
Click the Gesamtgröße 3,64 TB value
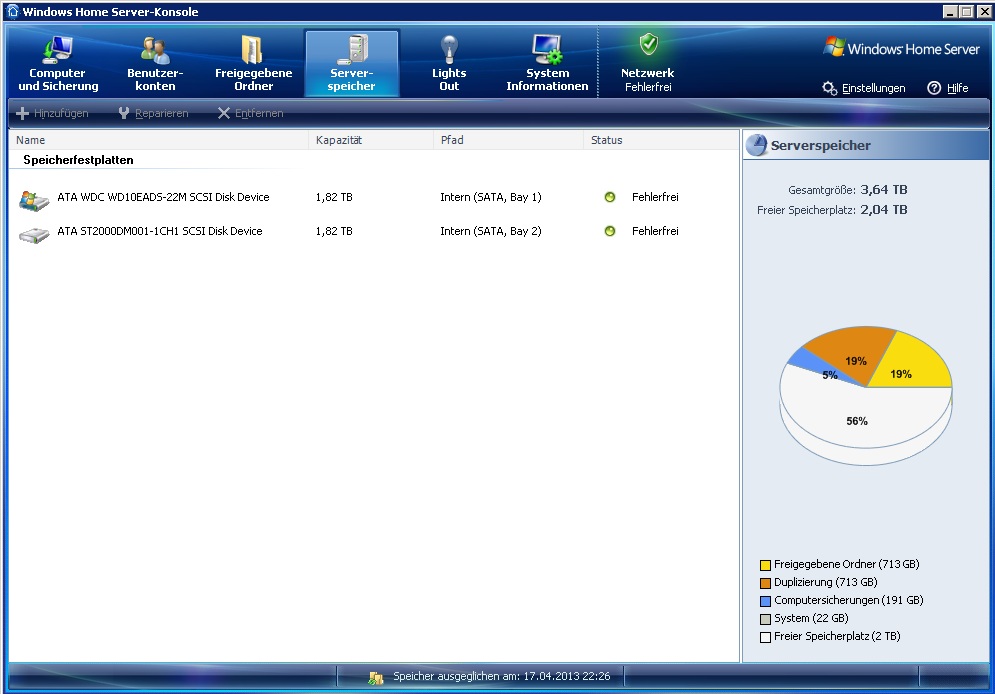coord(883,190)
